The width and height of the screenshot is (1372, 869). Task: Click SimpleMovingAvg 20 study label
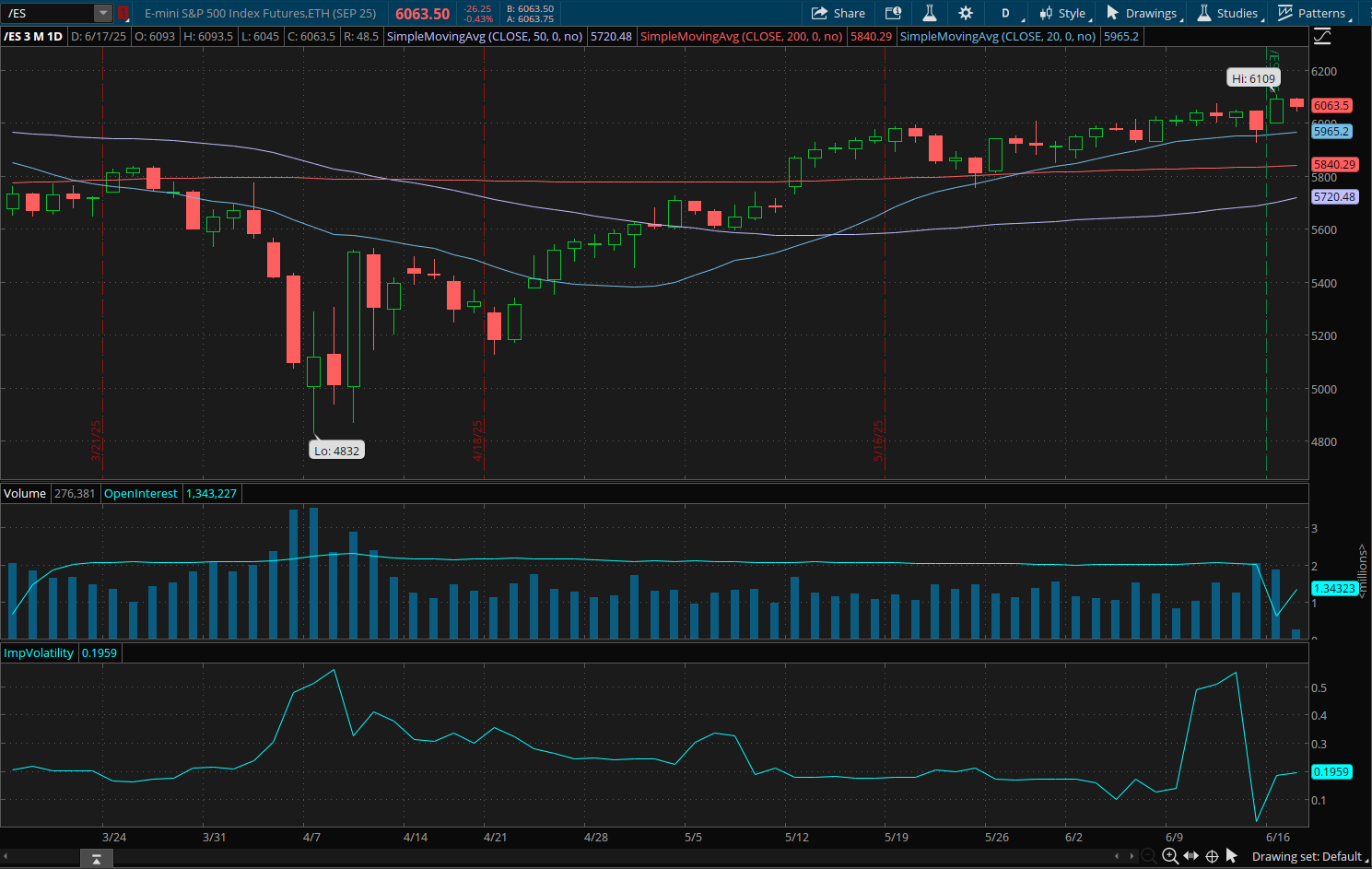tap(998, 36)
